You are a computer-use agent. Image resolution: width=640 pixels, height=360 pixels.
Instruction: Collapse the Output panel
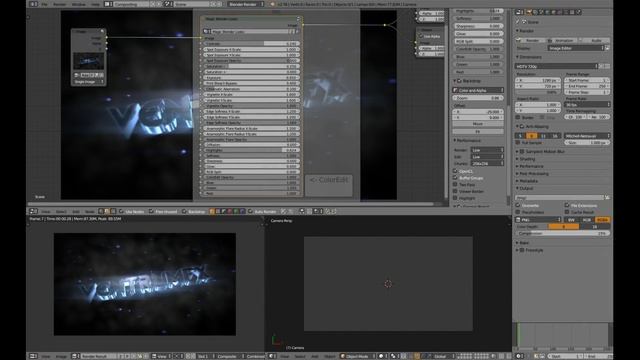[x=525, y=189]
